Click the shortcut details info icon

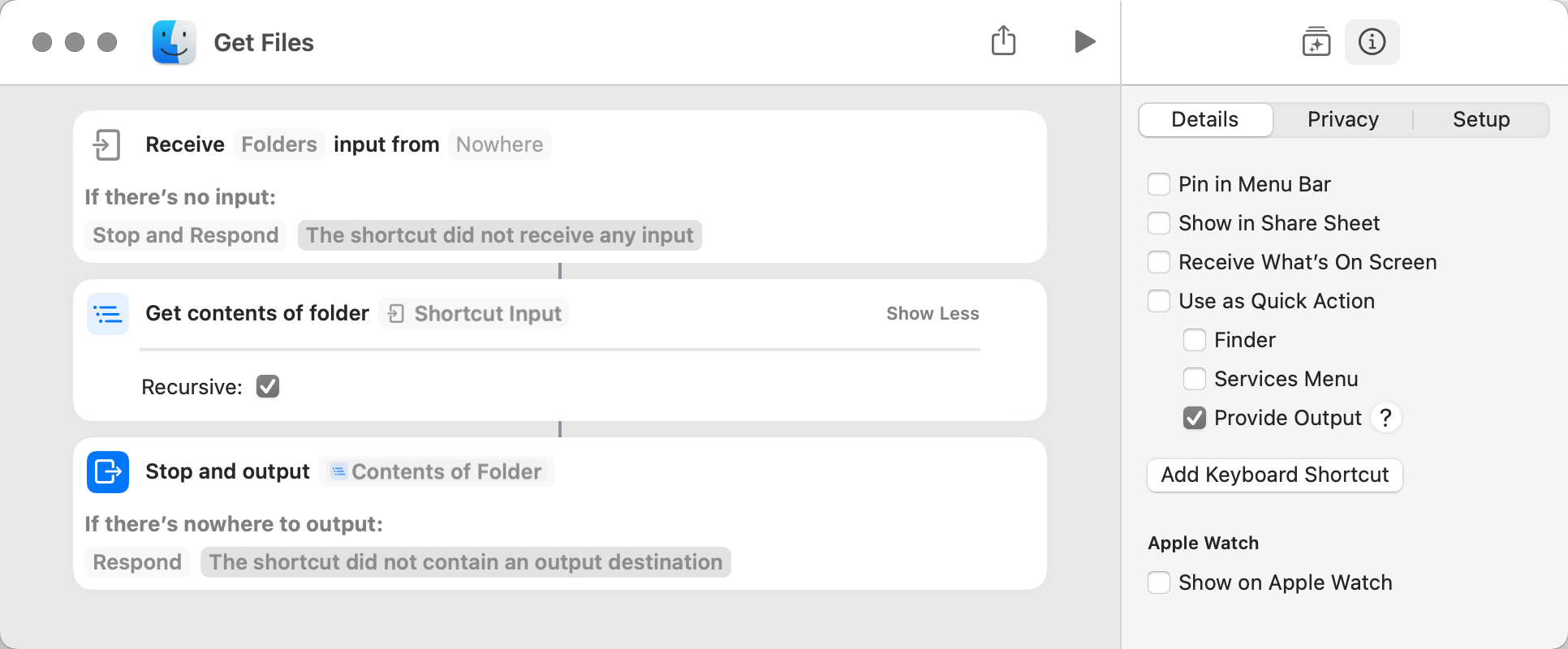[1372, 41]
